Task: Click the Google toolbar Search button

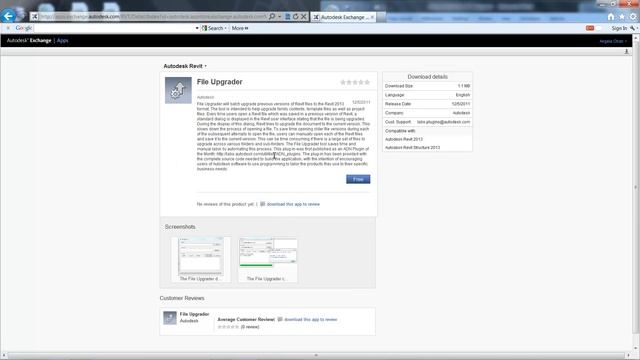Action: click(213, 28)
